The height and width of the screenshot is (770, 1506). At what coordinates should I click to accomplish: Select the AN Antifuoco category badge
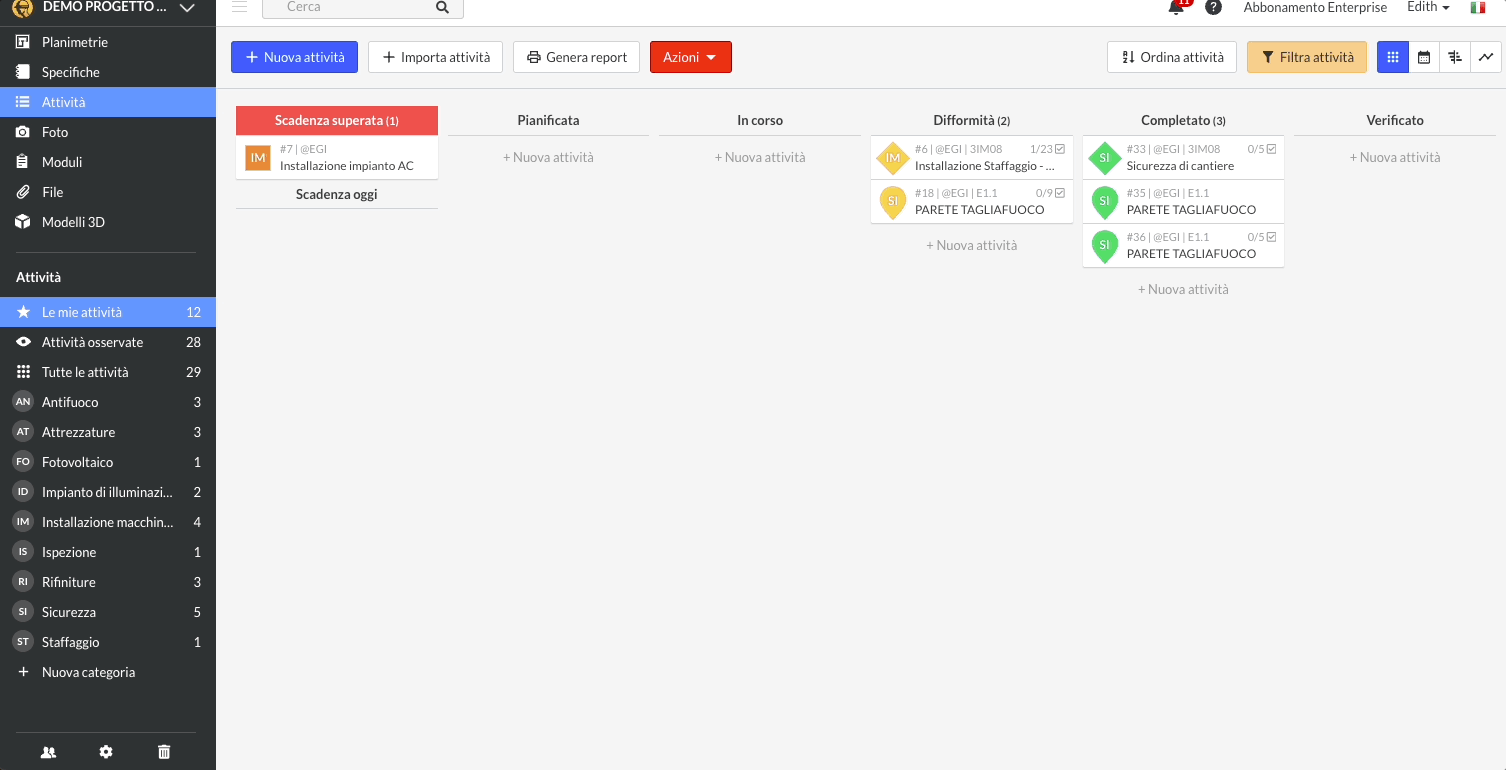(x=23, y=402)
